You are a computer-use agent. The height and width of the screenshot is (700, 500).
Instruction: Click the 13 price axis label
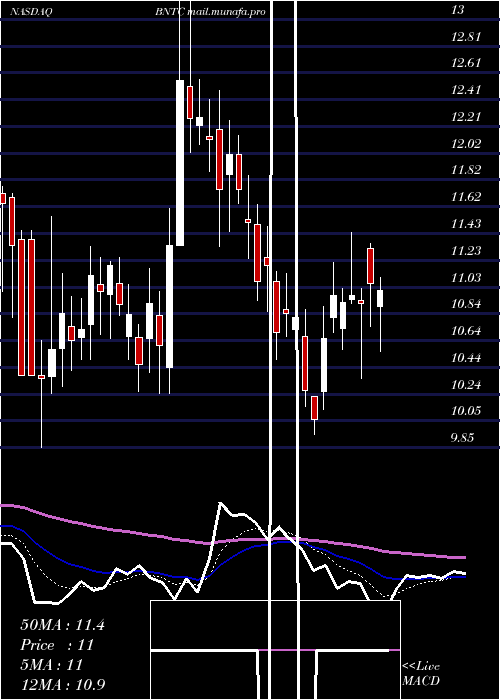458,10
